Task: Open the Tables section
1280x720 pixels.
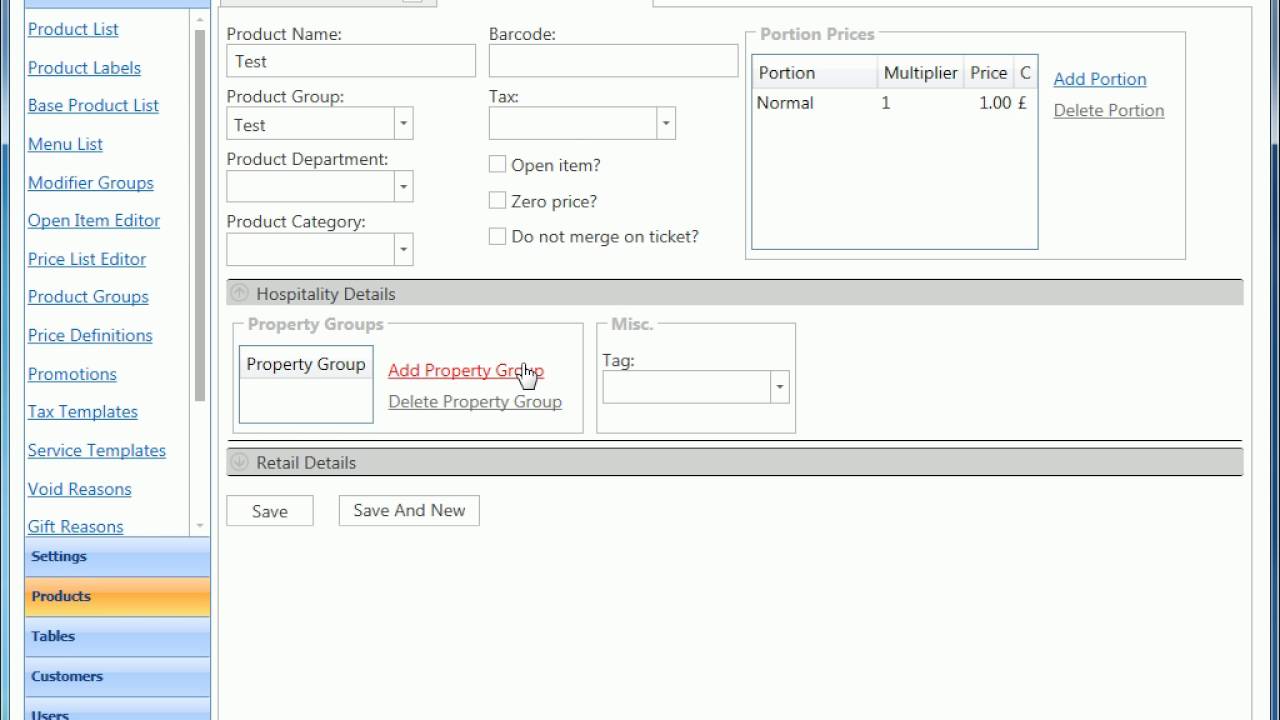Action: tap(117, 636)
